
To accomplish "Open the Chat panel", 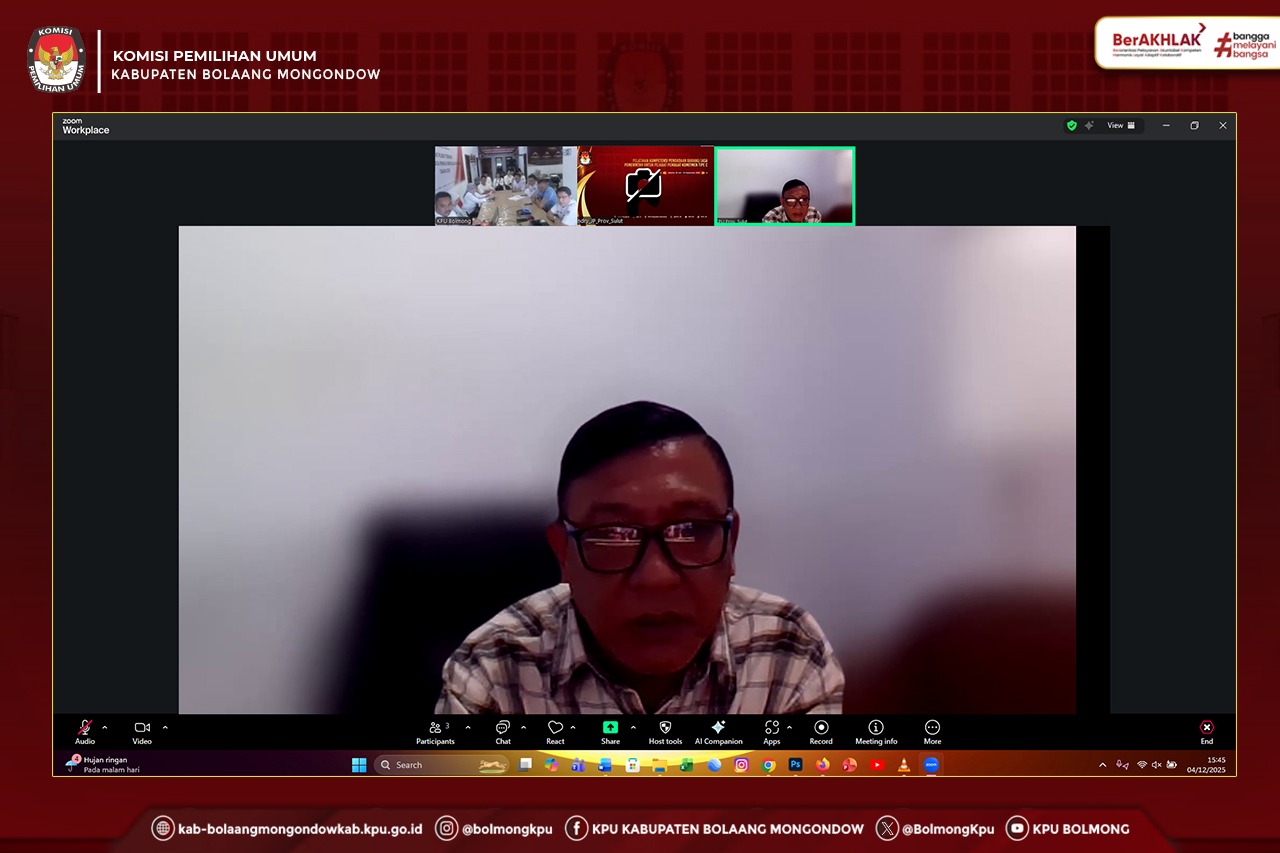I will (x=503, y=729).
